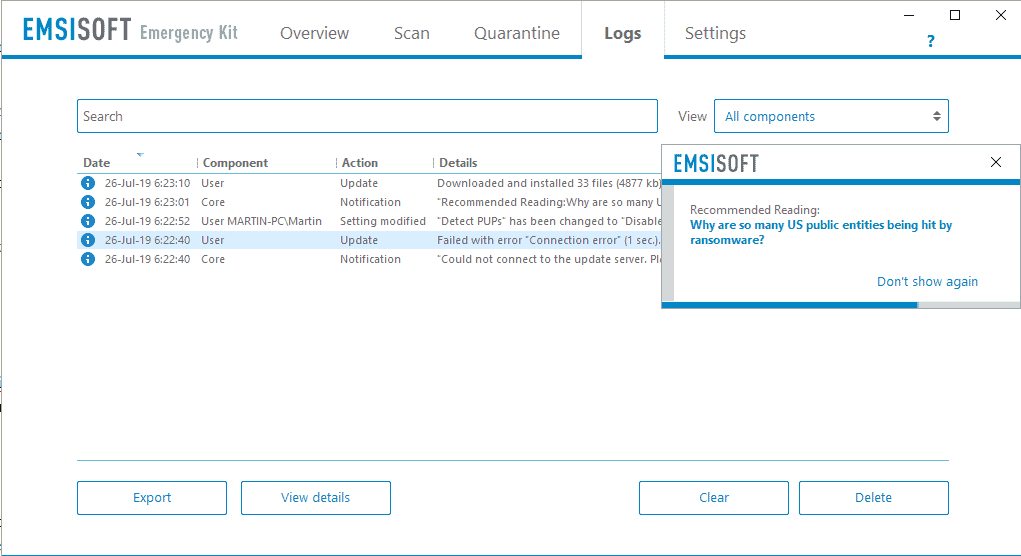Screen dimensions: 1021x556
Task: Click info icon of 6:22:40 Core entry
Action: pos(88,258)
